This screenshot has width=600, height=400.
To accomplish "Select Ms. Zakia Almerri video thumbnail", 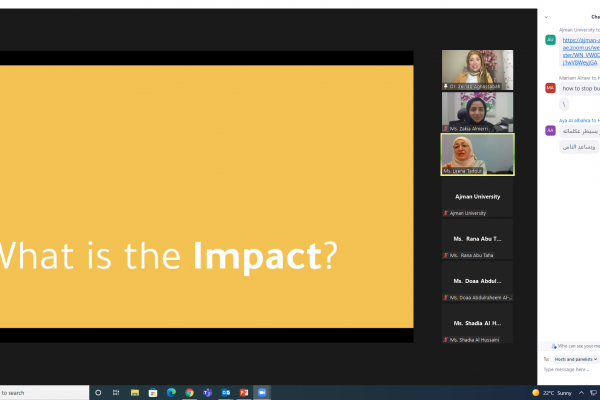I will (x=478, y=112).
